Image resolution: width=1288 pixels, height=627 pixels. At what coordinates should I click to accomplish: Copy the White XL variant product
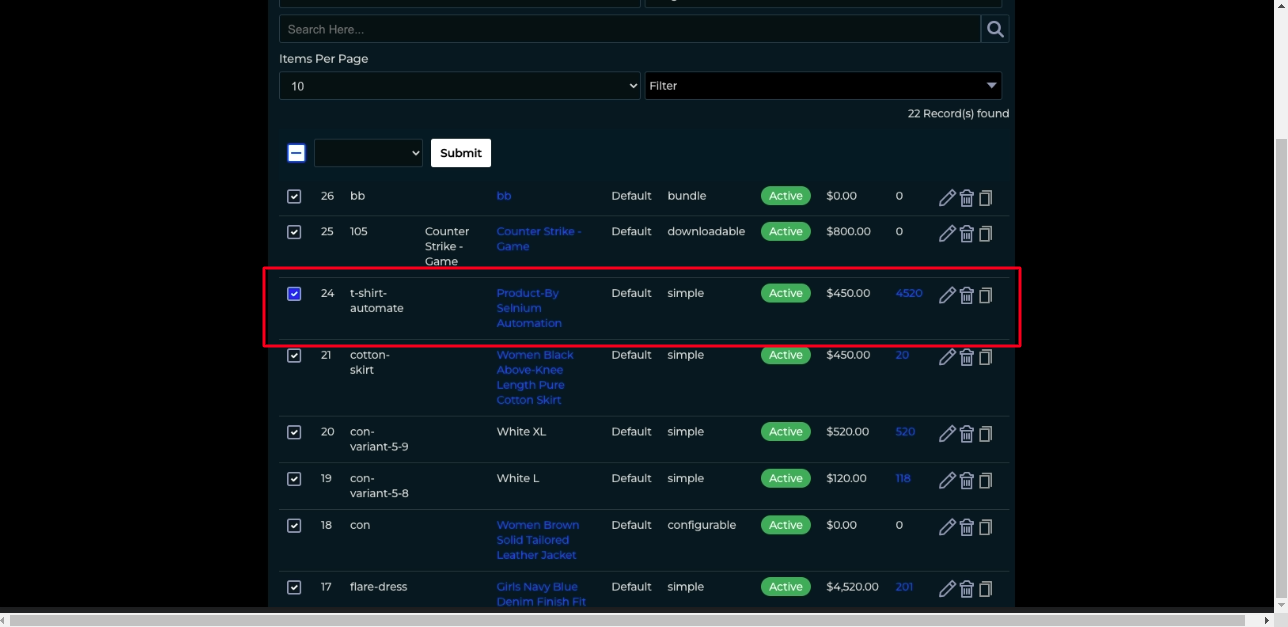[x=986, y=433]
